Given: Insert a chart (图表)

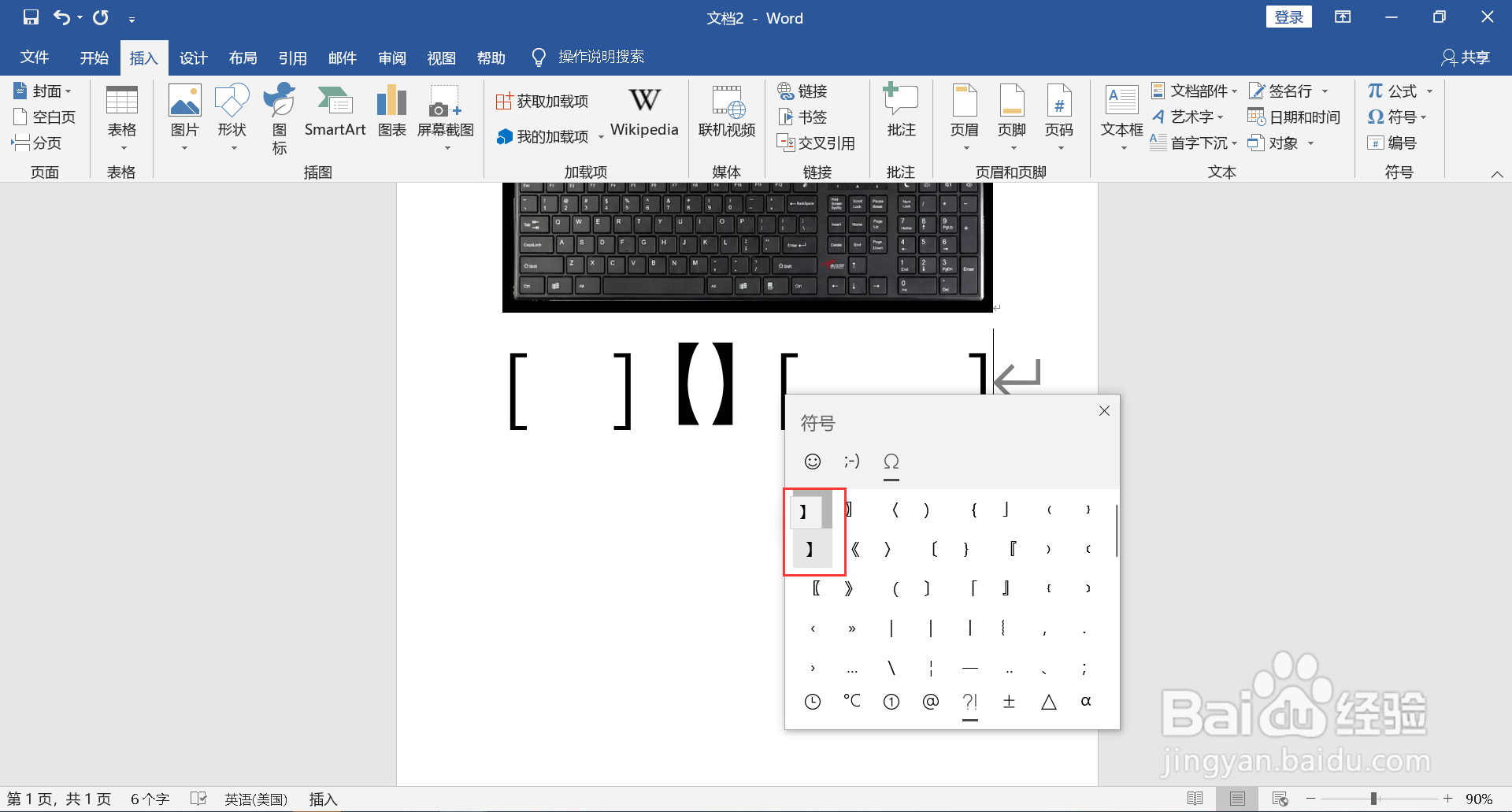Looking at the screenshot, I should [x=391, y=110].
